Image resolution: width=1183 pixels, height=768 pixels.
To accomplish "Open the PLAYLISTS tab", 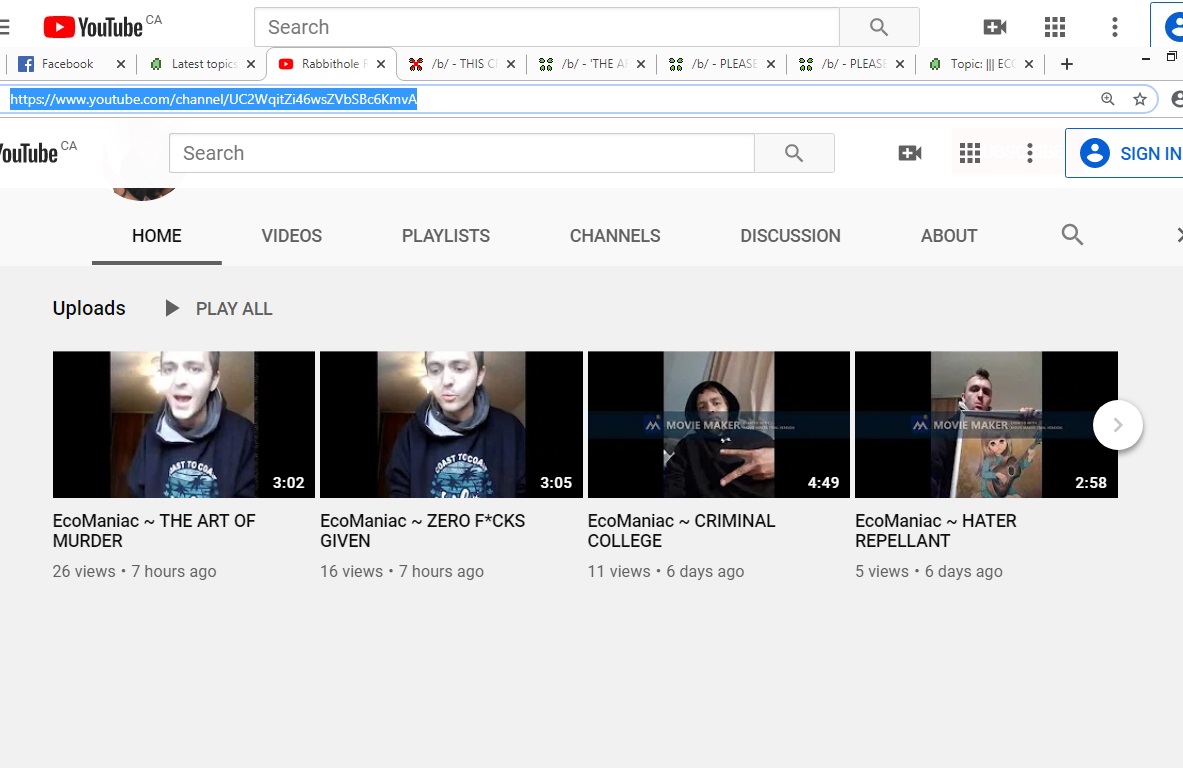I will click(x=445, y=236).
